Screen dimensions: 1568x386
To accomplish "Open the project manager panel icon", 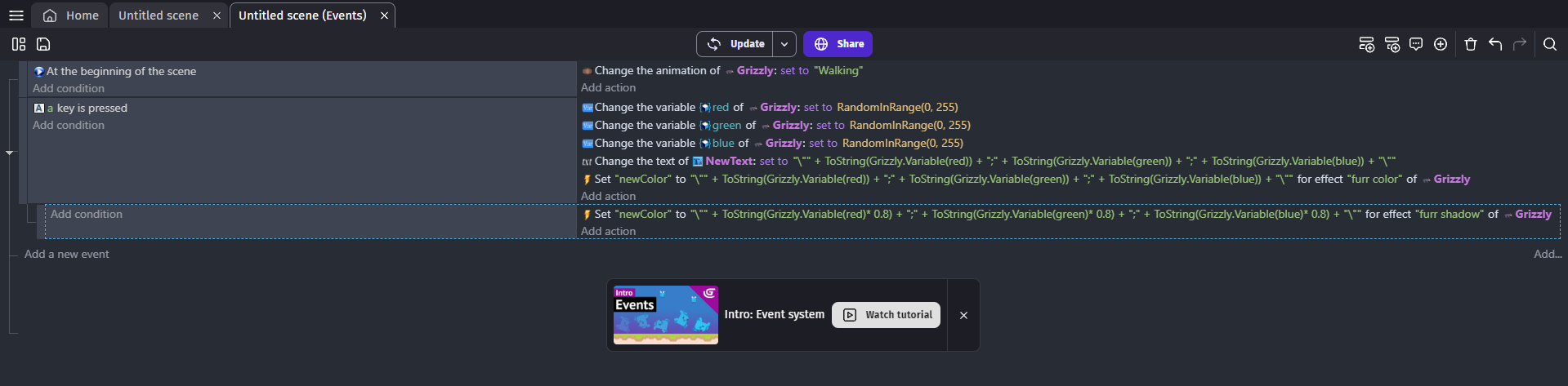I will 19,44.
